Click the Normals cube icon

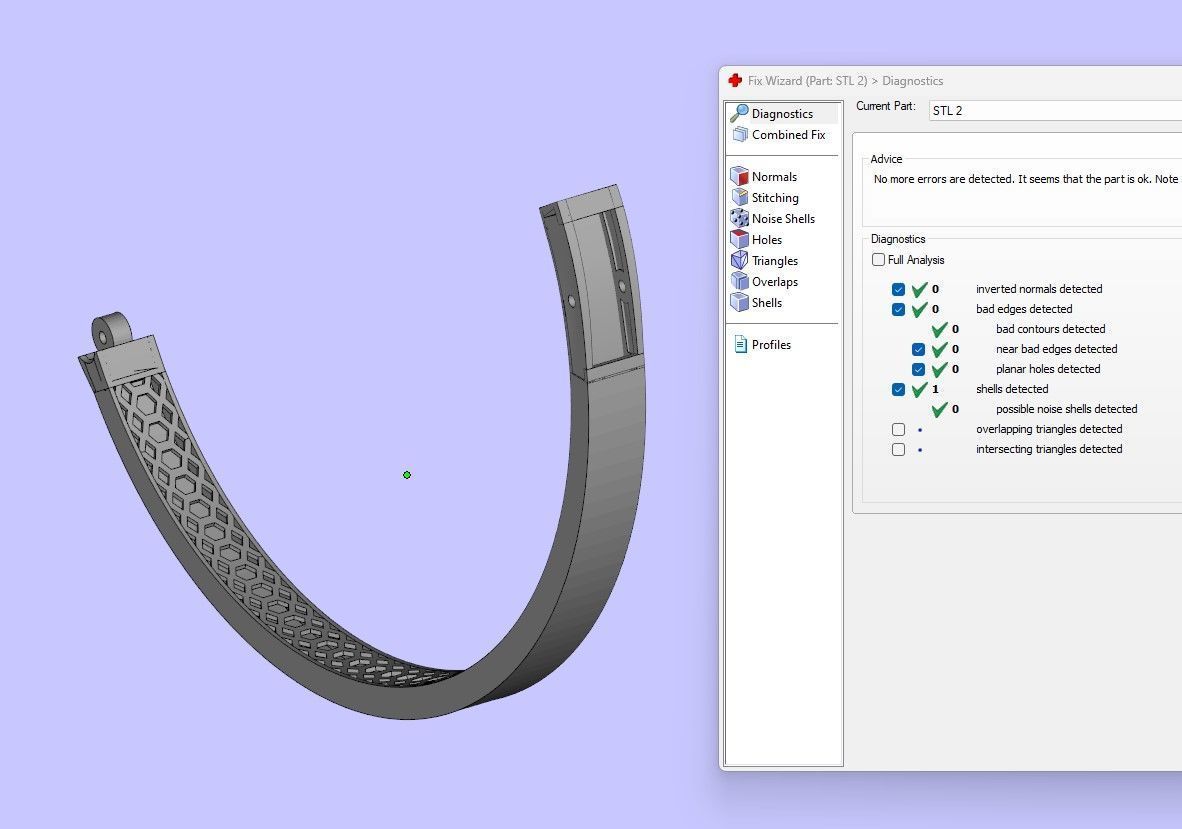(x=740, y=176)
